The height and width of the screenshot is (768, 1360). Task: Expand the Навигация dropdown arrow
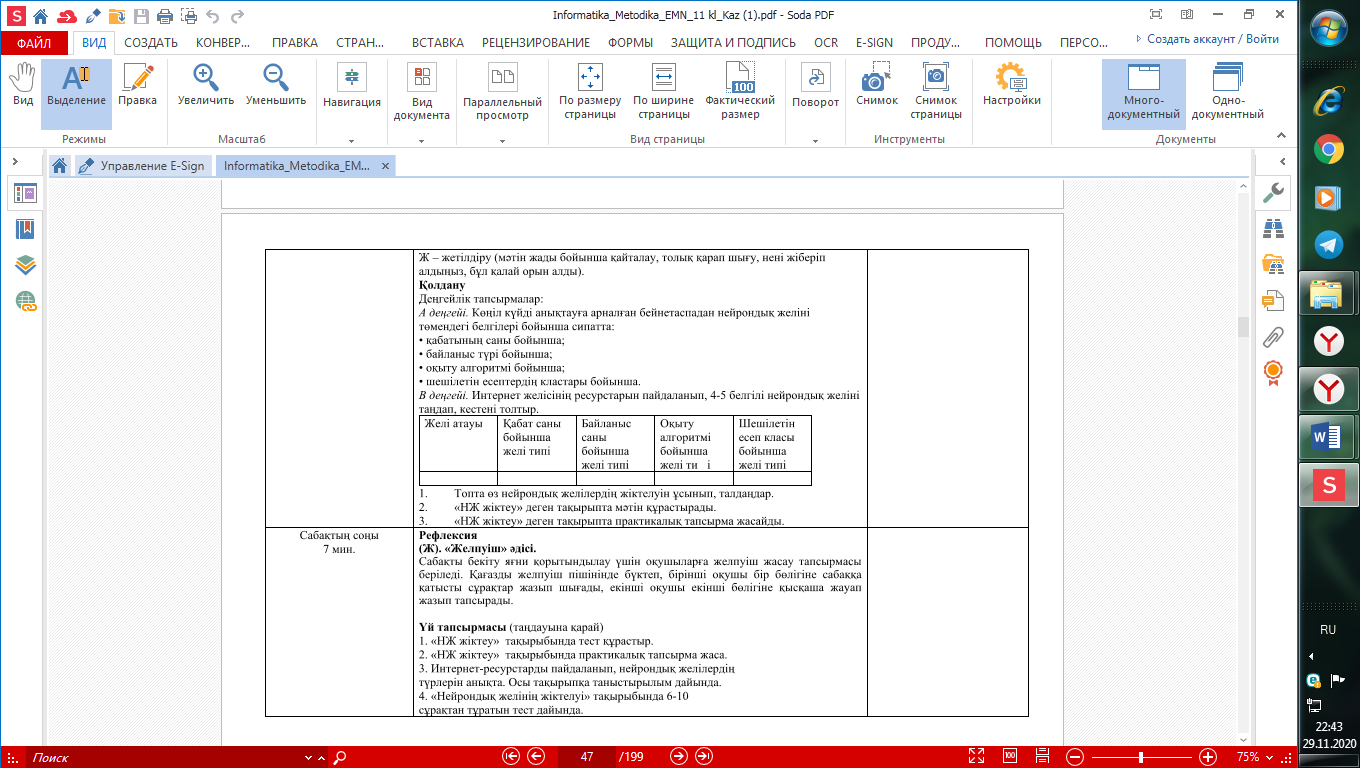pos(351,141)
